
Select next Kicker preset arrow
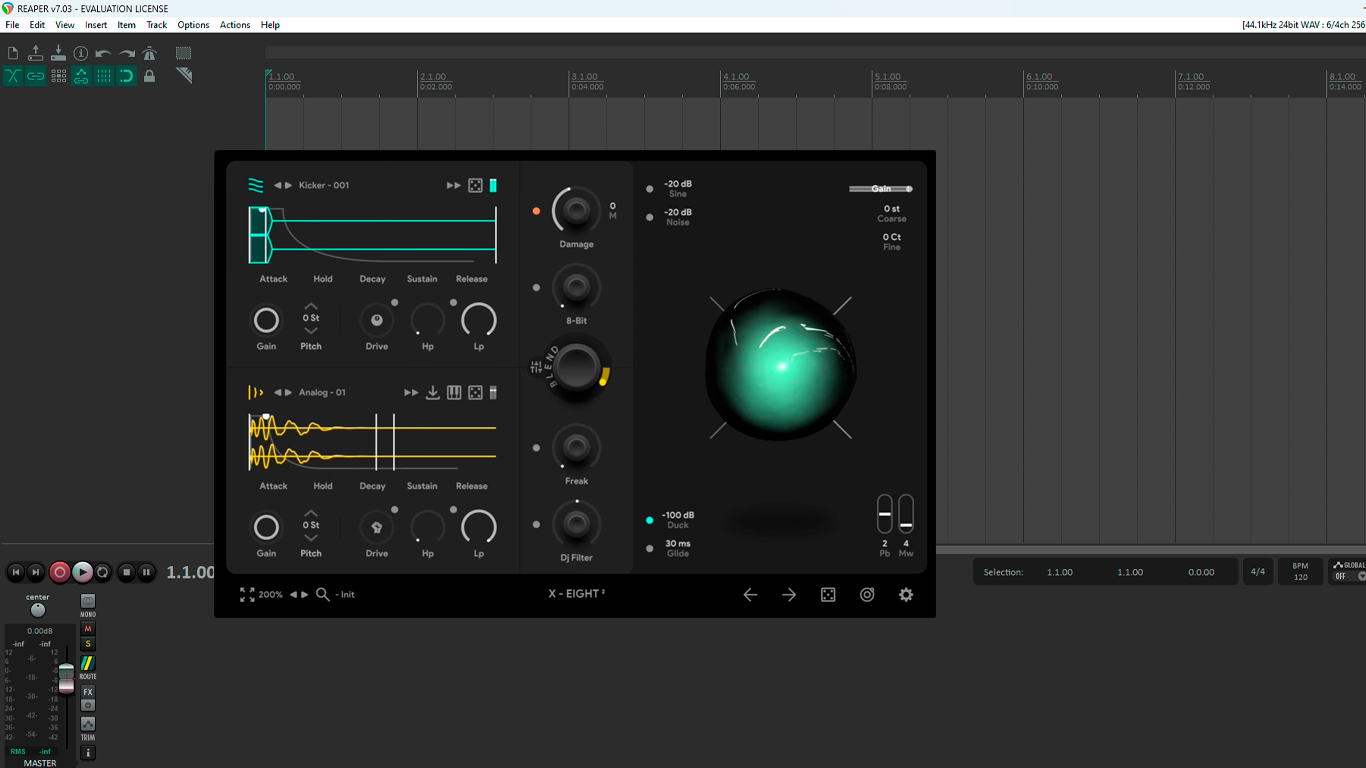click(289, 185)
